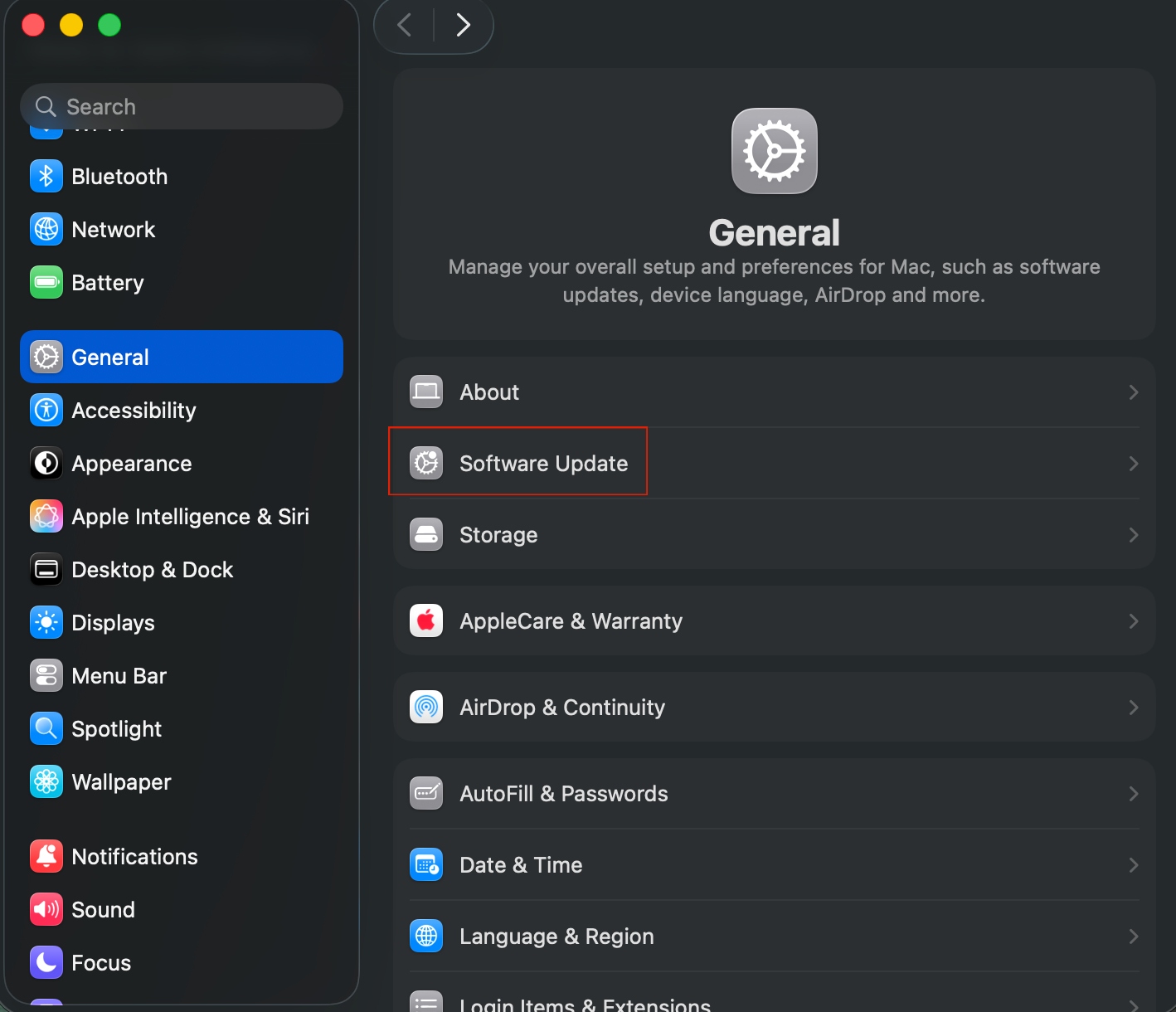Viewport: 1176px width, 1012px height.
Task: Open the Notifications pane label
Action: click(x=134, y=857)
